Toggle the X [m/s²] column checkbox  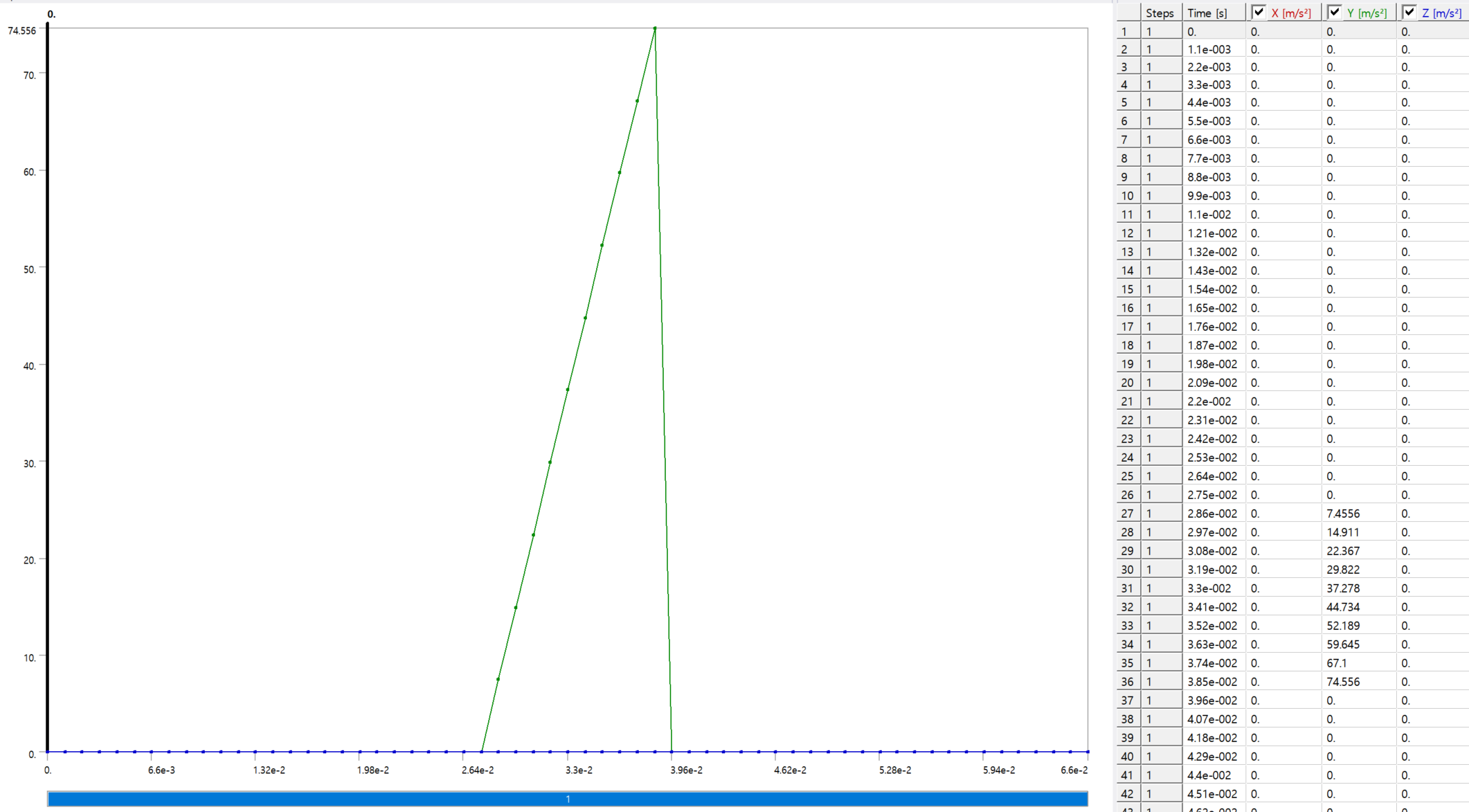(x=1259, y=12)
